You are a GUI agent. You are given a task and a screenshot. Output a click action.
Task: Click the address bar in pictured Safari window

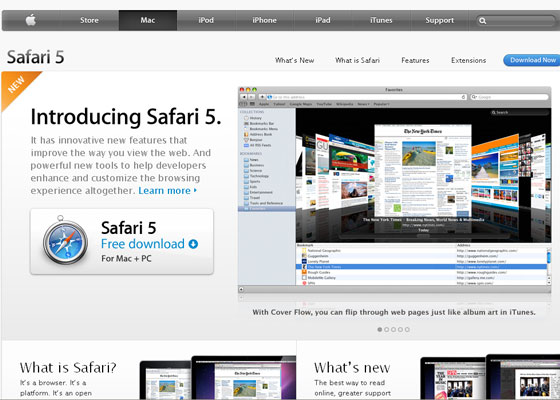pos(367,97)
